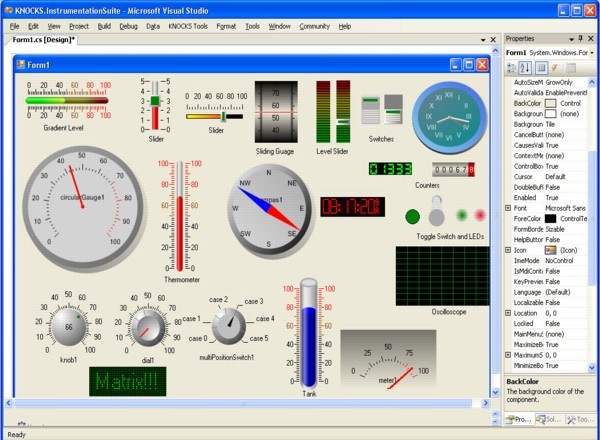The image size is (600, 440).
Task: Select the Oscilloscope grid control
Action: (x=442, y=276)
